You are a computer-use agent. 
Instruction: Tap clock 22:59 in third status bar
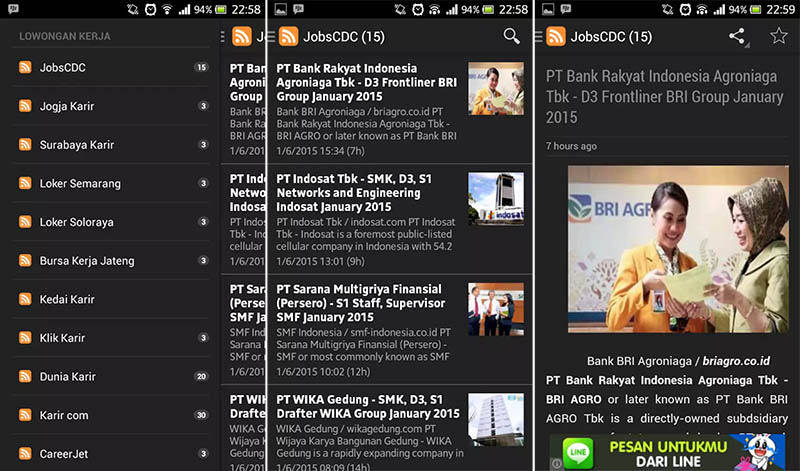click(x=781, y=9)
